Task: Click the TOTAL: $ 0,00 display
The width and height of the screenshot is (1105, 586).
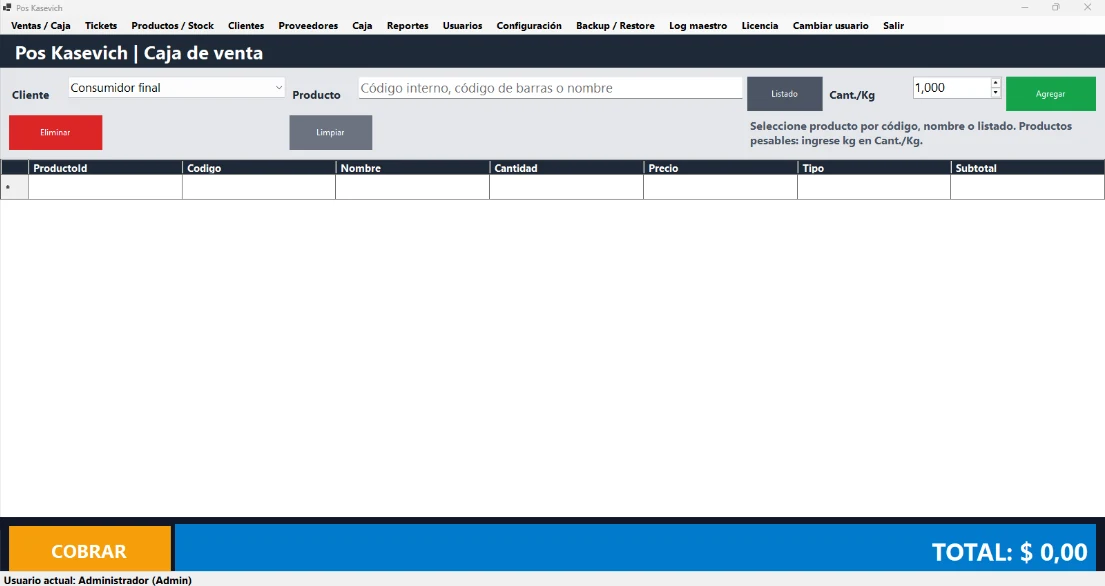Action: [x=1009, y=552]
